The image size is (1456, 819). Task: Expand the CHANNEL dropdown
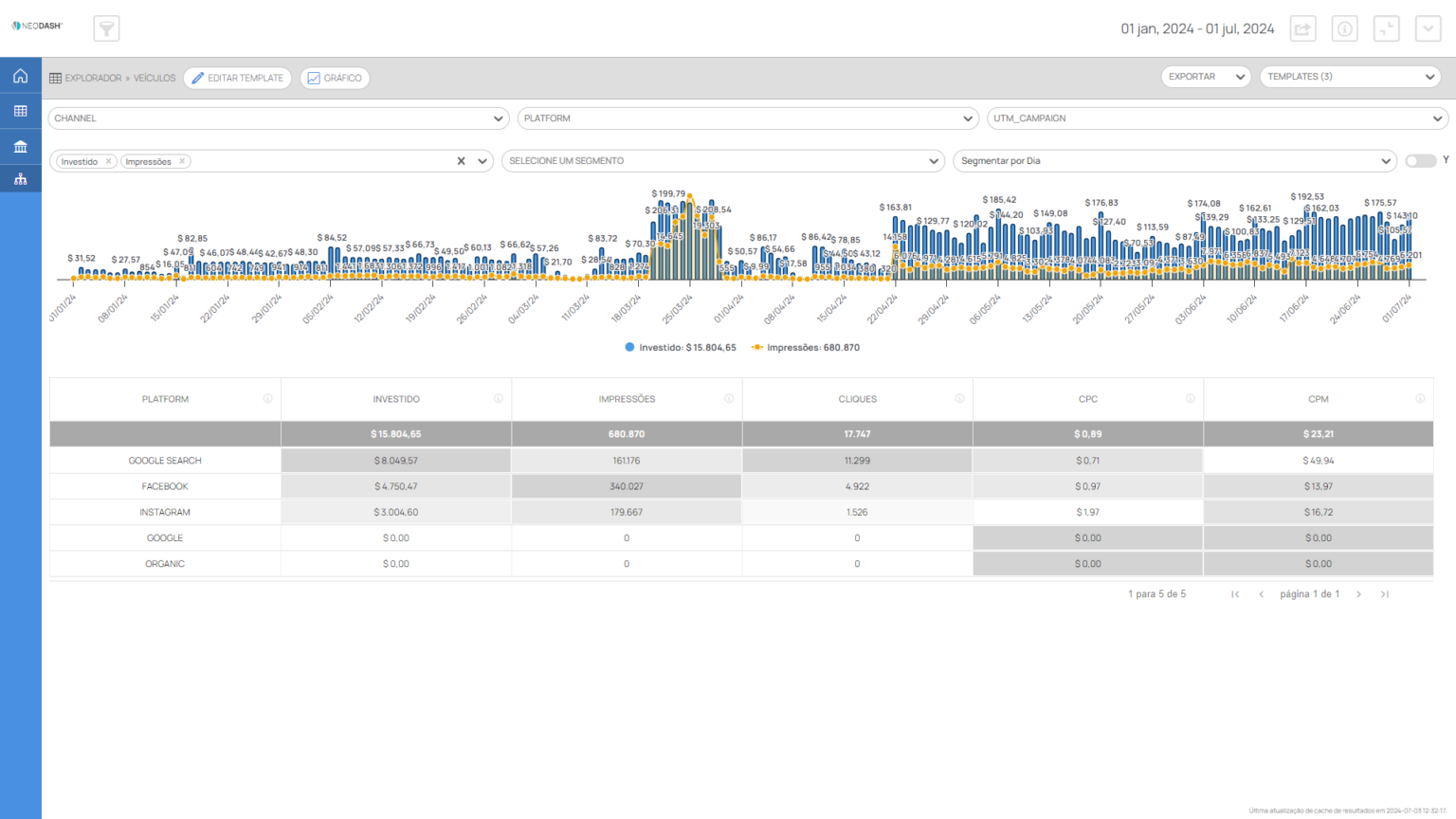(x=279, y=118)
